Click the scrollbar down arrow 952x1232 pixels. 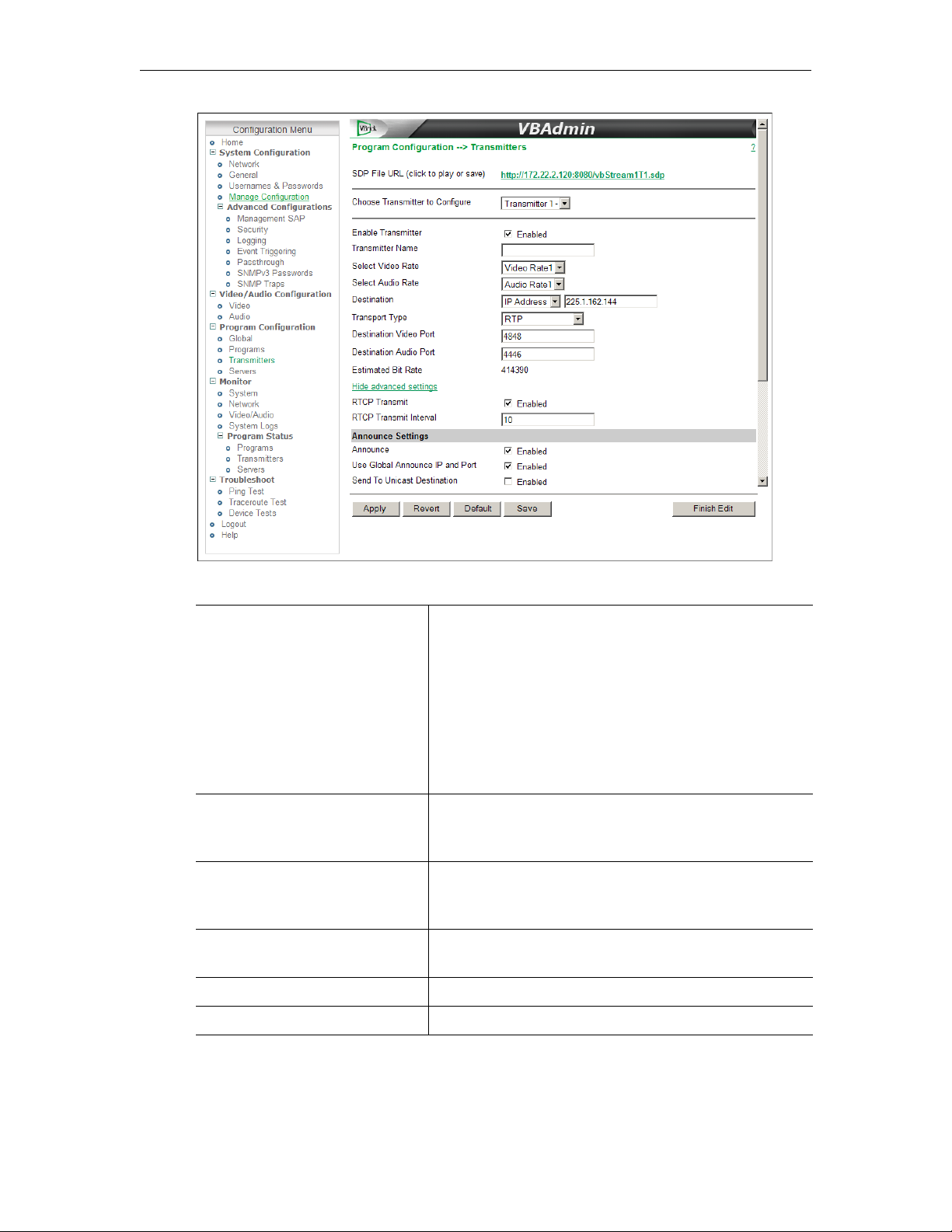(762, 481)
